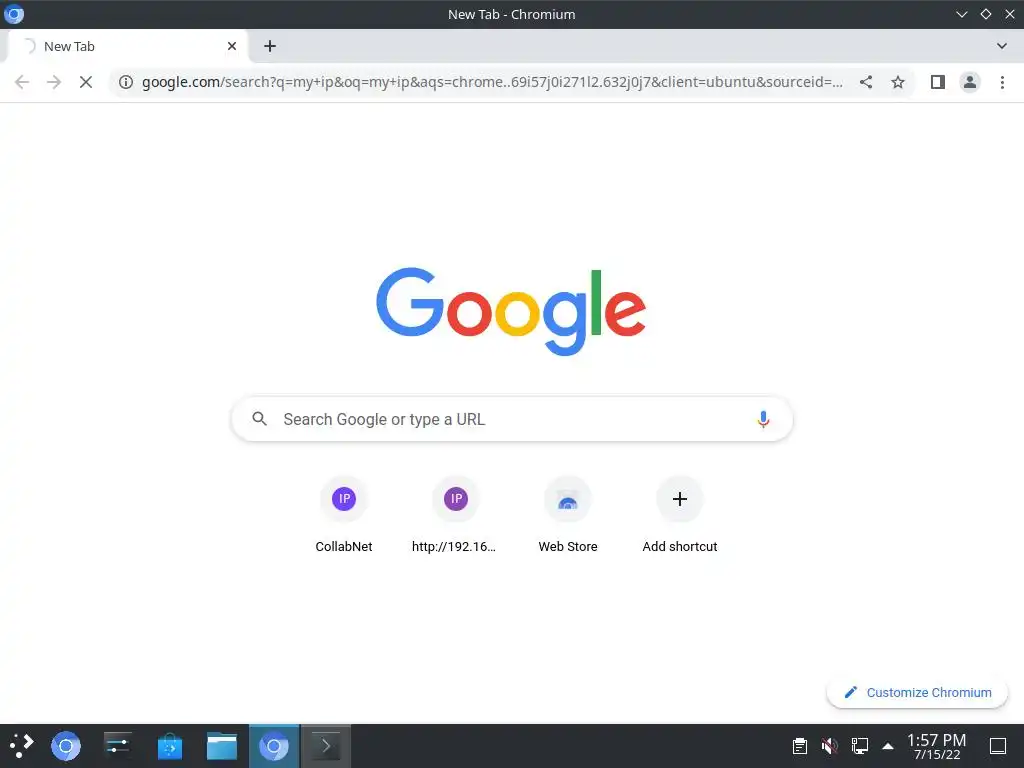Stop loading the page

click(86, 82)
